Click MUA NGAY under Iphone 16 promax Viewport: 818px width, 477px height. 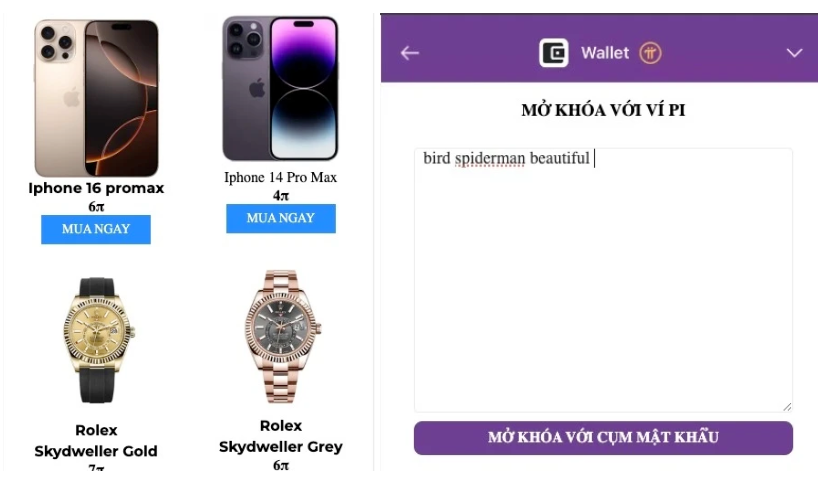click(96, 229)
